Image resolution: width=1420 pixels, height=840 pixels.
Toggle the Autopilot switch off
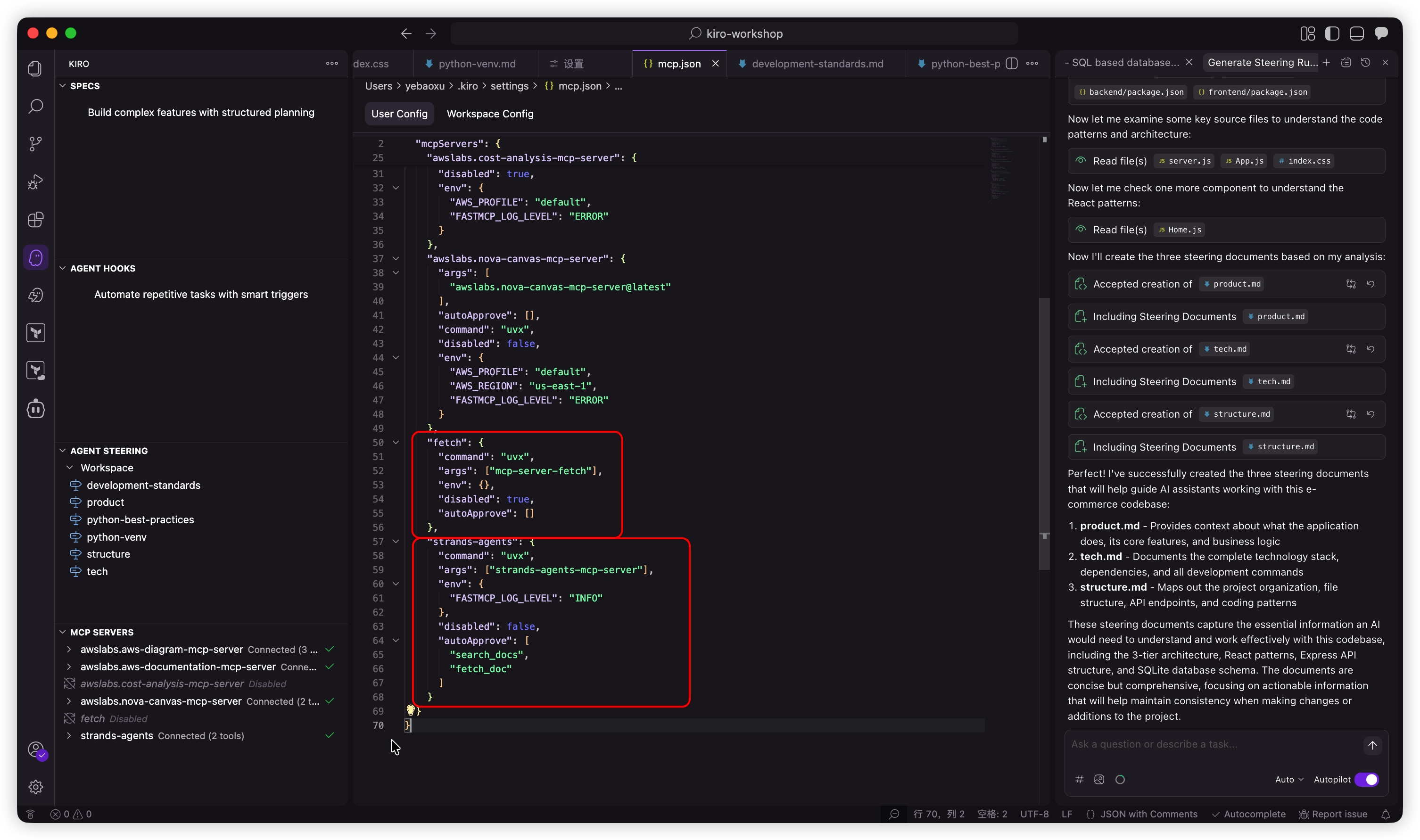pyautogui.click(x=1366, y=780)
